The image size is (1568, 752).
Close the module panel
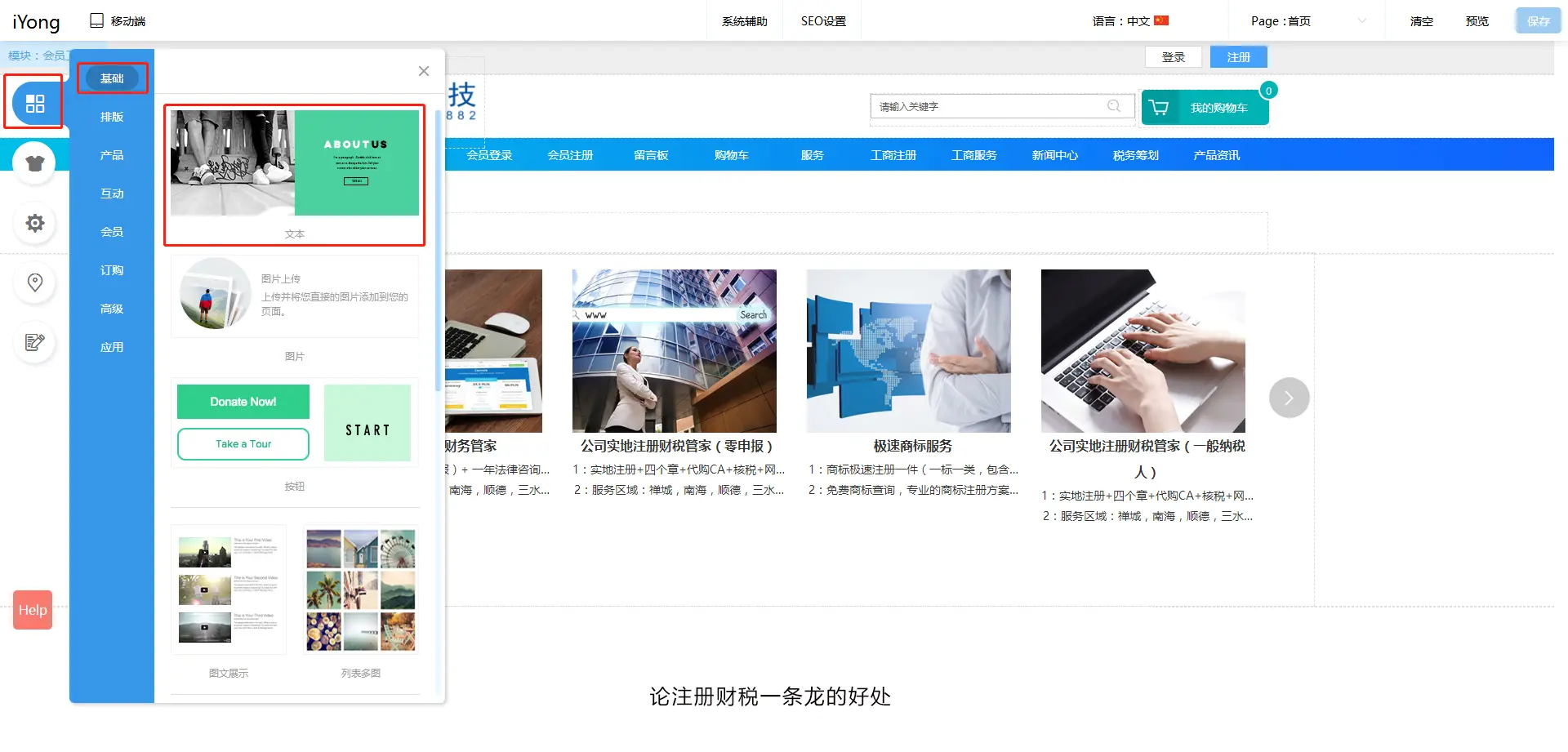423,71
